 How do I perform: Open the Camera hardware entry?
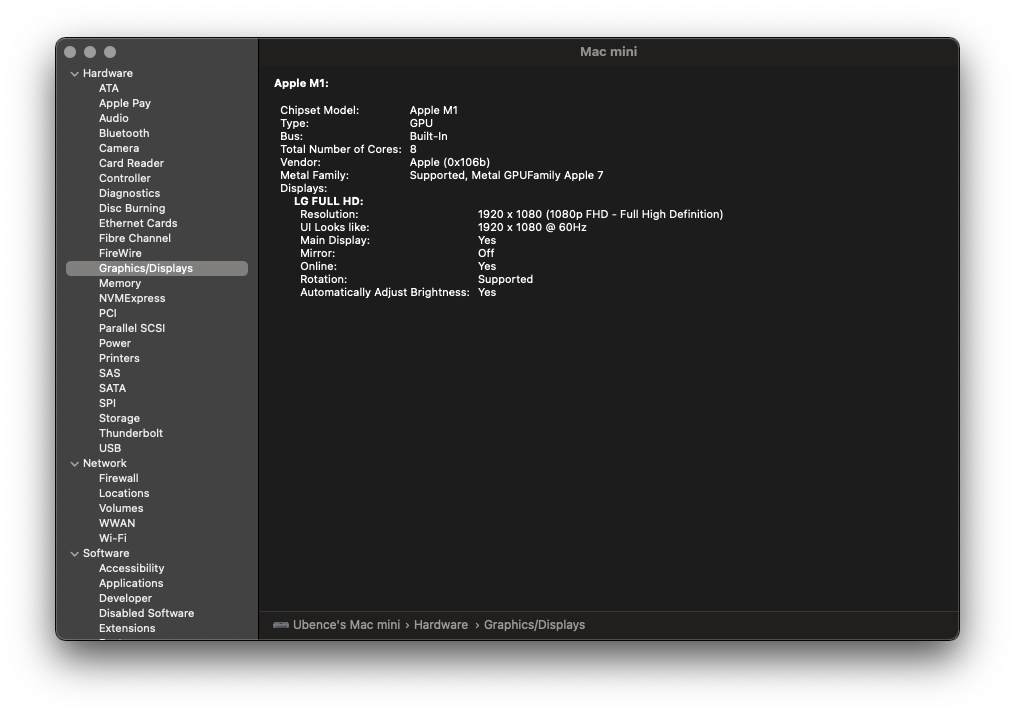pyautogui.click(x=119, y=148)
